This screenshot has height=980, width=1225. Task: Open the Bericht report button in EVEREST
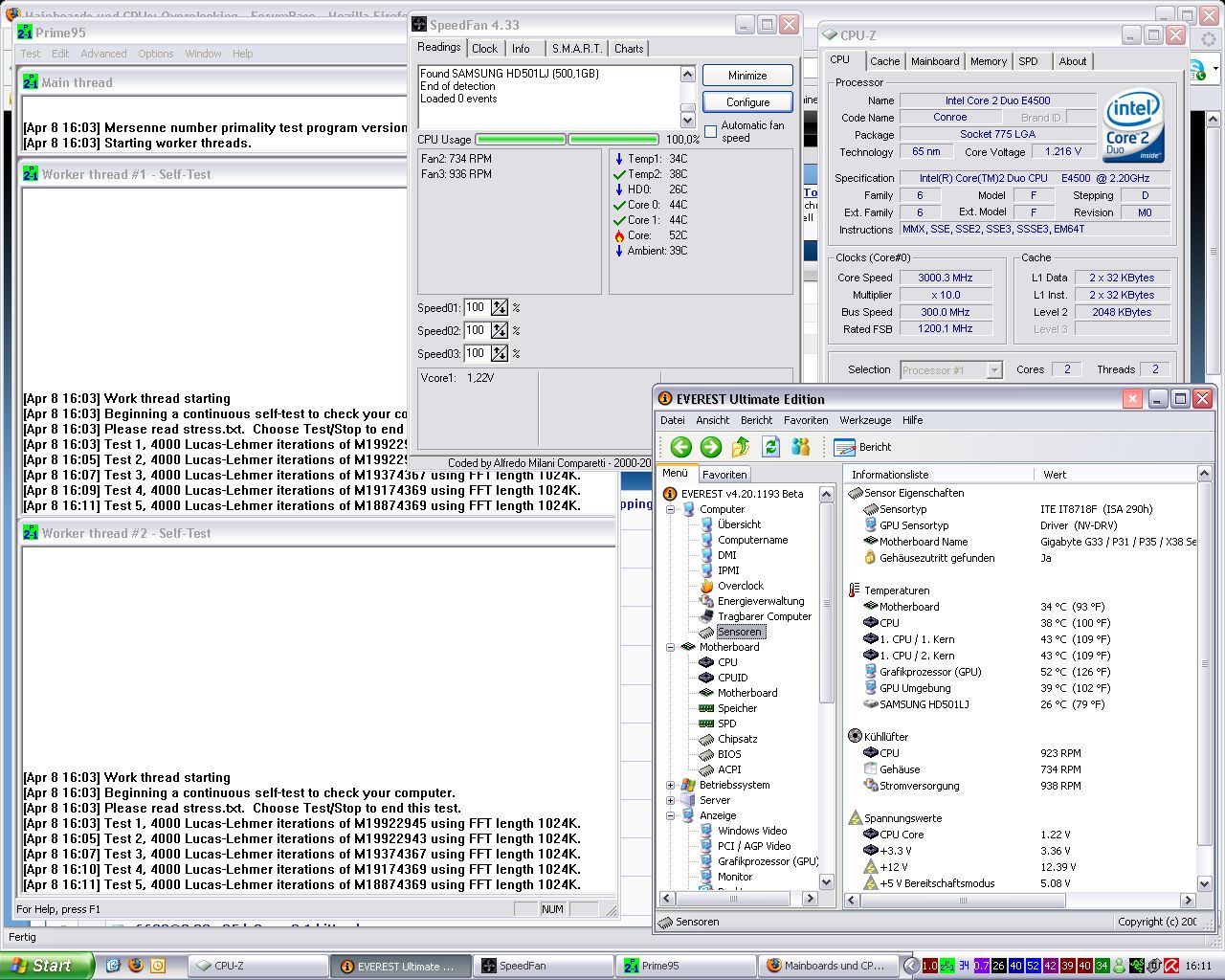pos(862,447)
